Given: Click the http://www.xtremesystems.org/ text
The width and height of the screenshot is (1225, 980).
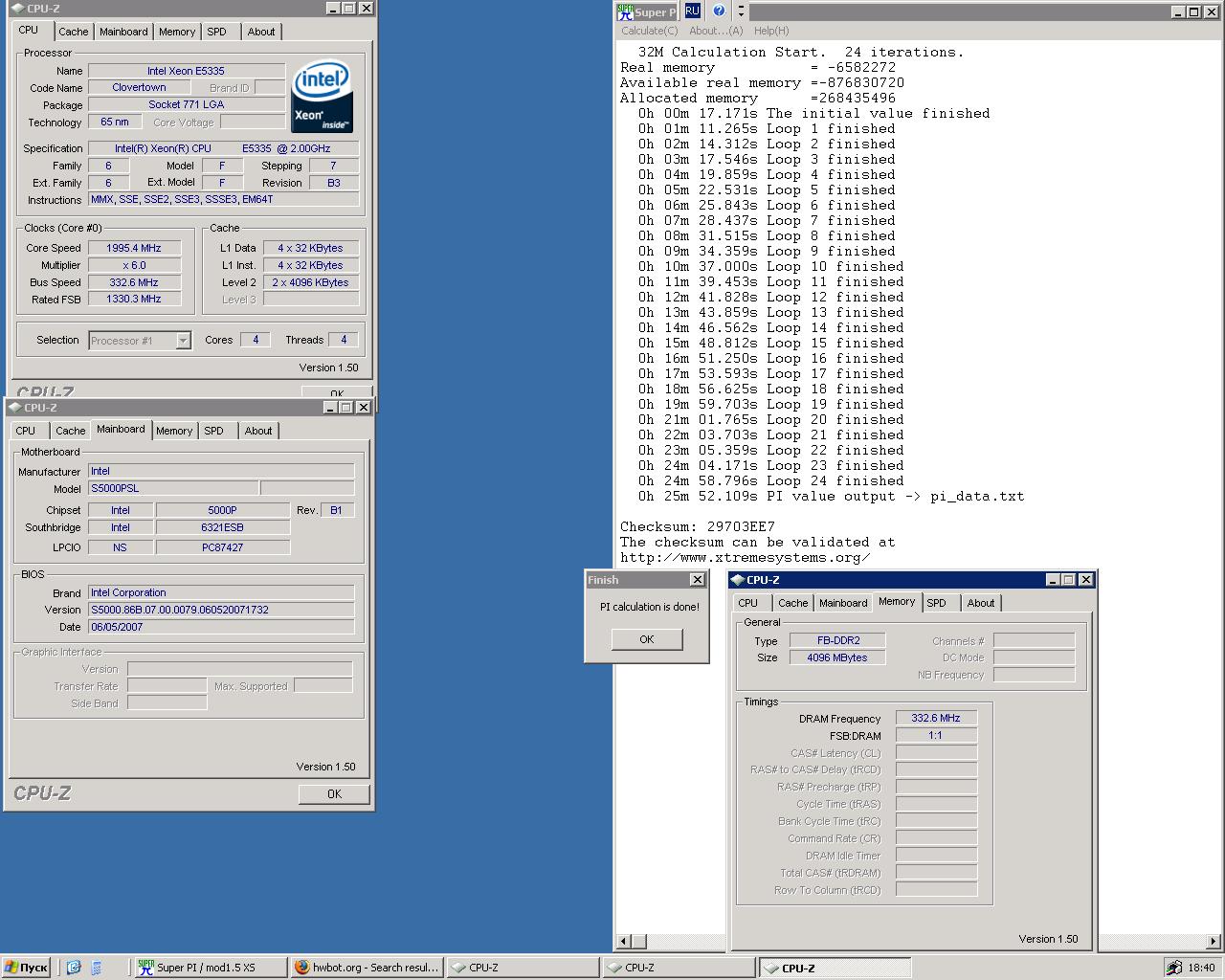Looking at the screenshot, I should tap(746, 557).
